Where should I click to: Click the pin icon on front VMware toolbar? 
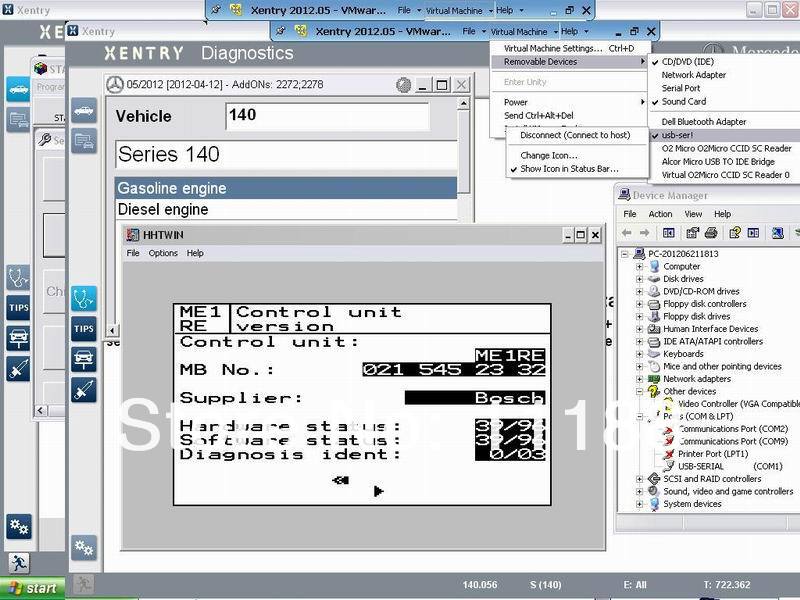pos(281,31)
